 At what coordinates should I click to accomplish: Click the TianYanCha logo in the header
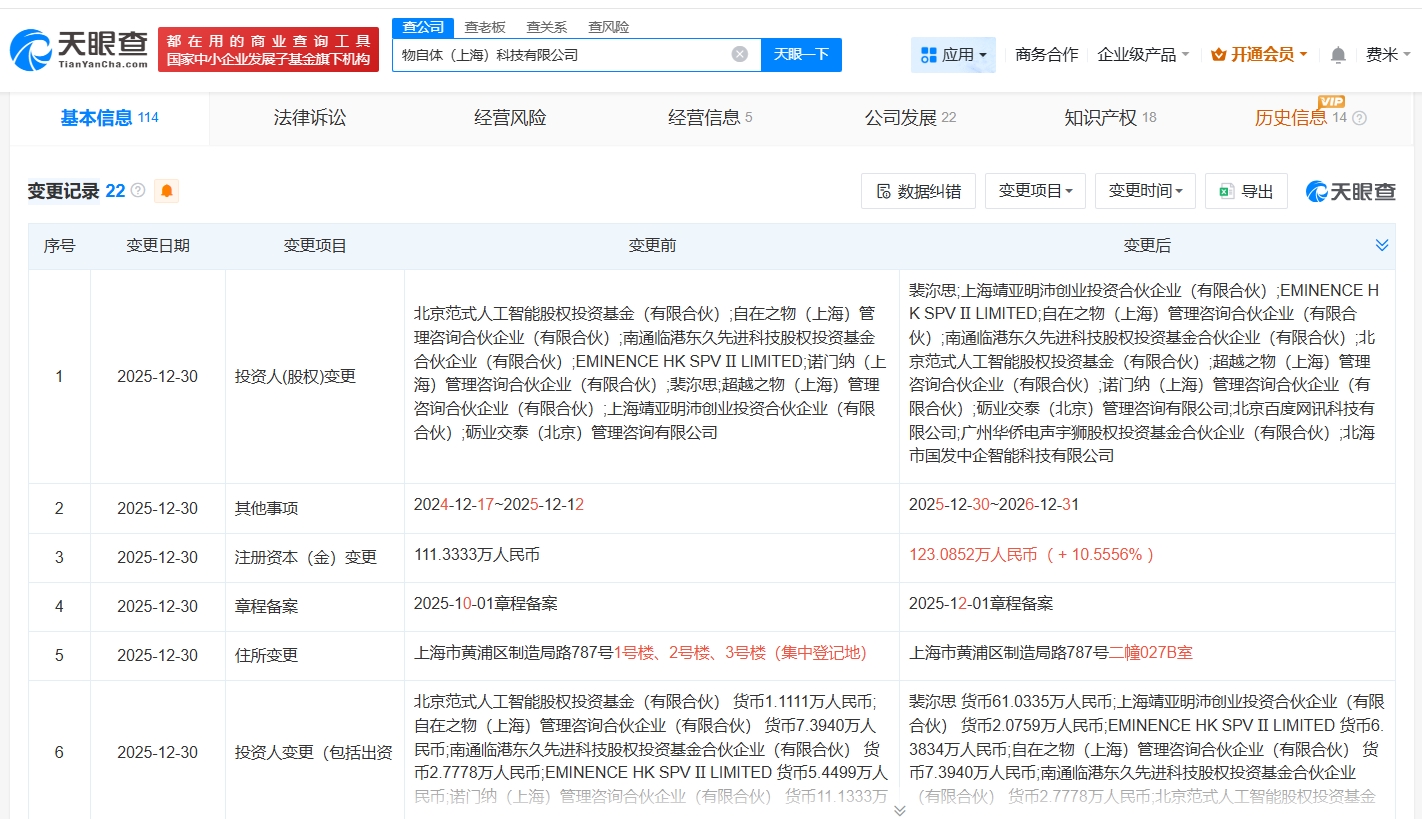78,49
